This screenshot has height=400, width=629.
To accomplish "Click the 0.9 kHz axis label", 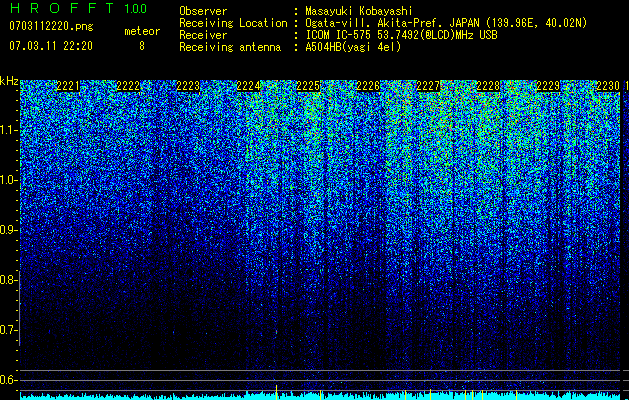I will (9, 230).
